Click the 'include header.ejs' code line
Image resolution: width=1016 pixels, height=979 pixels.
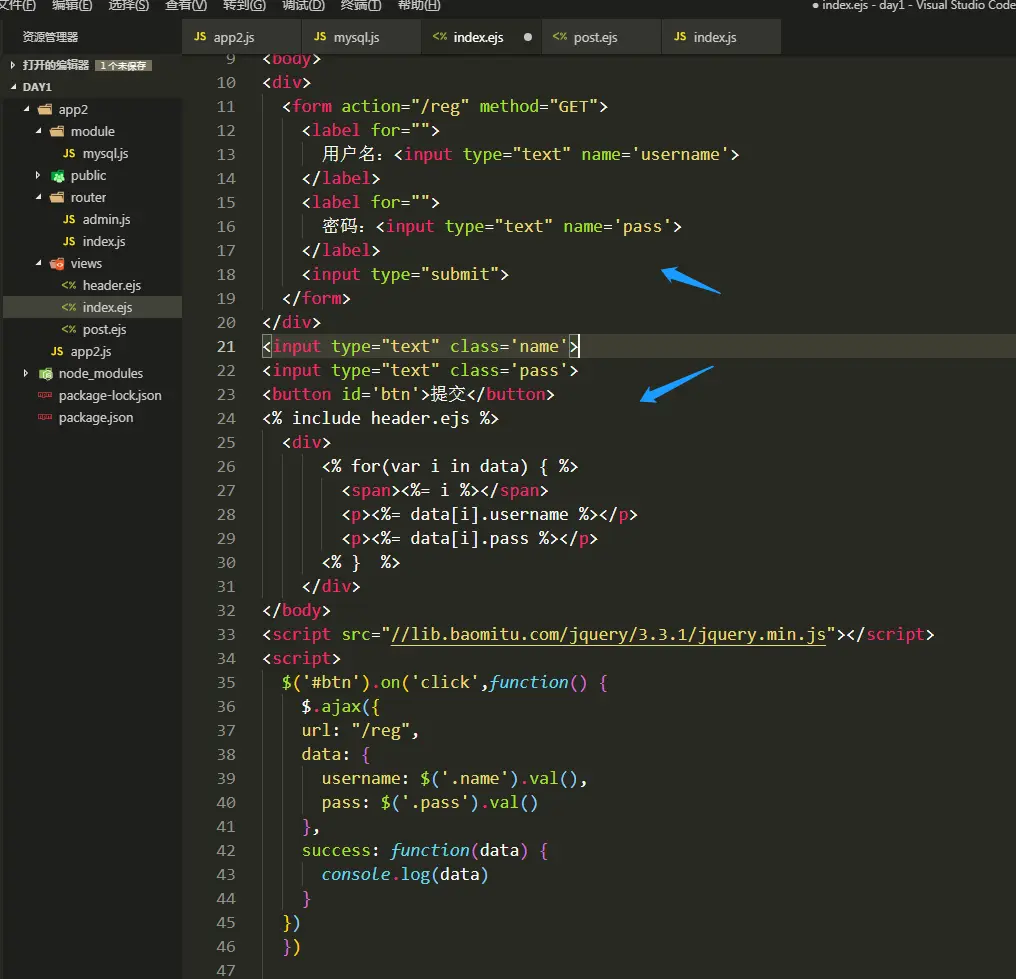click(x=380, y=419)
